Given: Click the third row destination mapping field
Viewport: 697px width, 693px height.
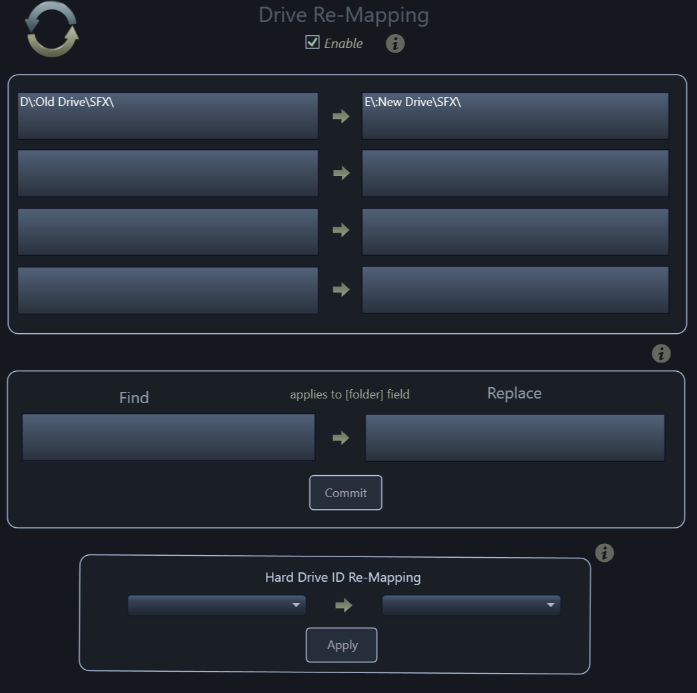Looking at the screenshot, I should (515, 232).
